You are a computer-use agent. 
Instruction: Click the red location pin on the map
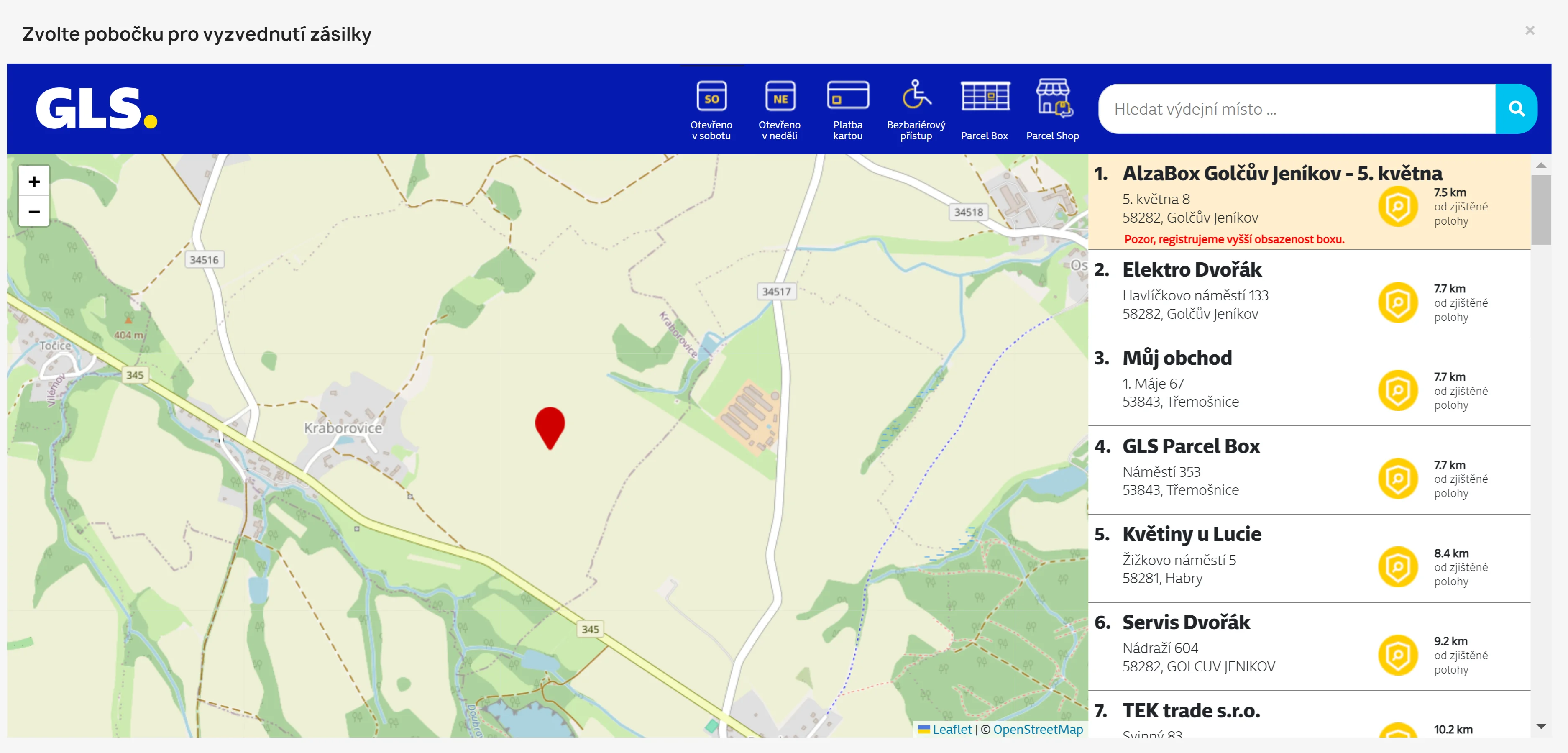pyautogui.click(x=550, y=425)
